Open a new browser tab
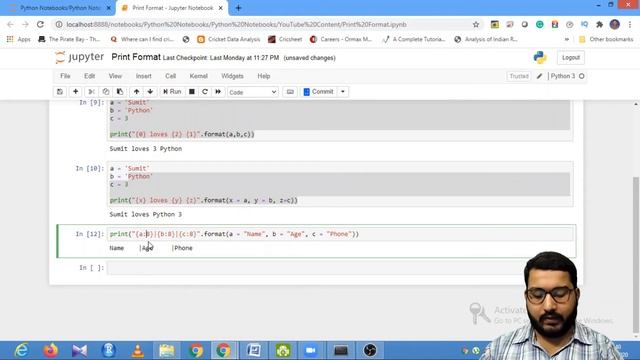The image size is (640, 360). [x=238, y=8]
